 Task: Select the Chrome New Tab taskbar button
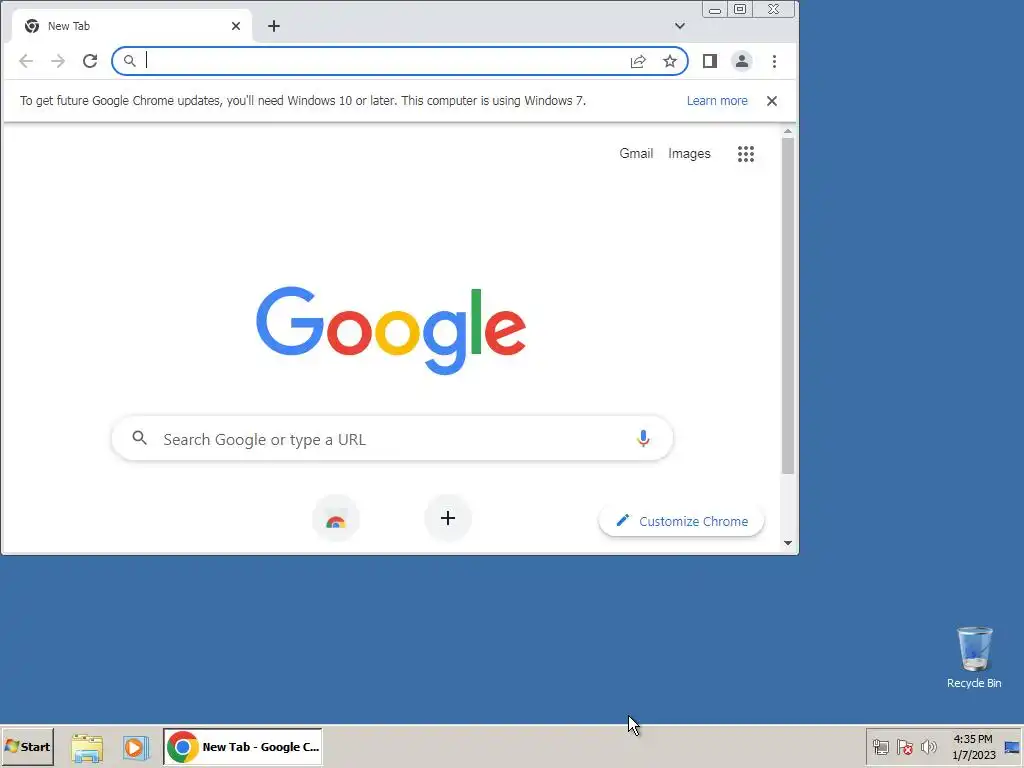tap(243, 747)
